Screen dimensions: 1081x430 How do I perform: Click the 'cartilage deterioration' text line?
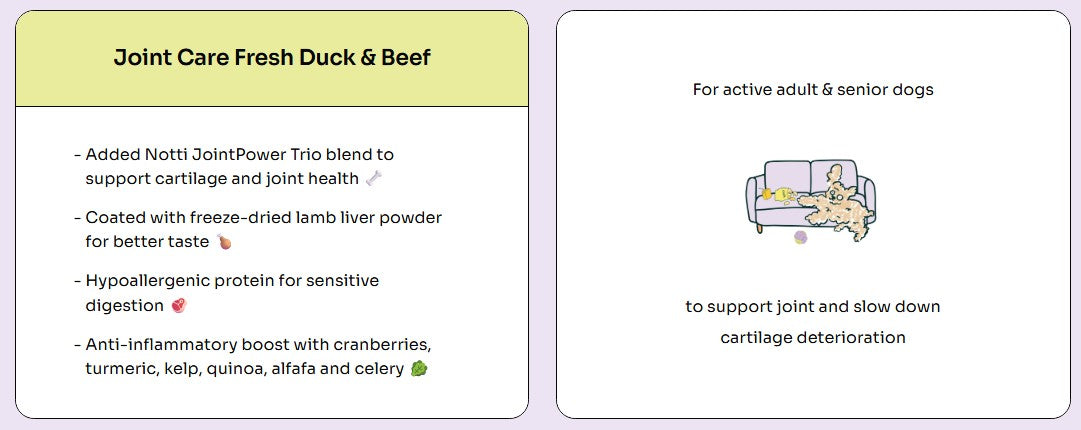pos(813,338)
